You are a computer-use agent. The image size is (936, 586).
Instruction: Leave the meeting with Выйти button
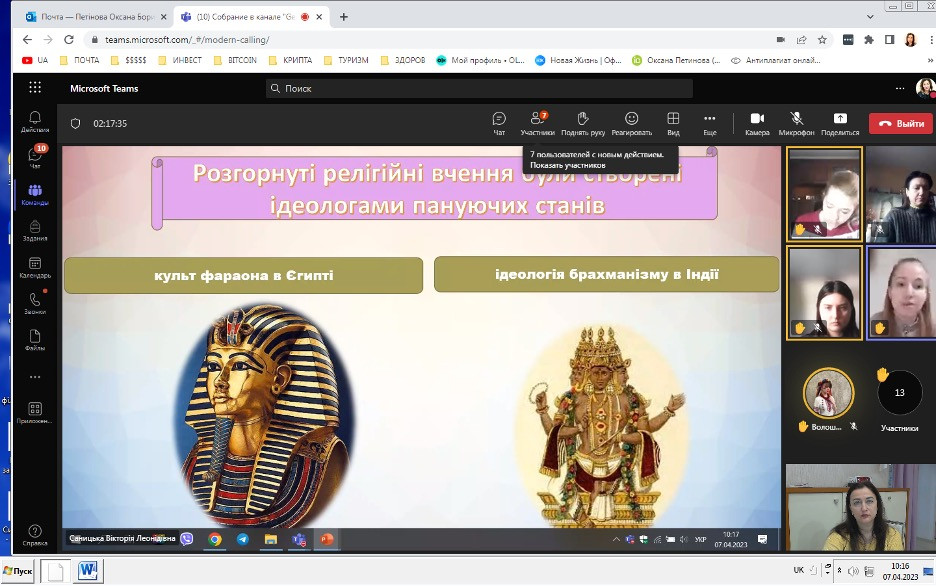(x=901, y=124)
